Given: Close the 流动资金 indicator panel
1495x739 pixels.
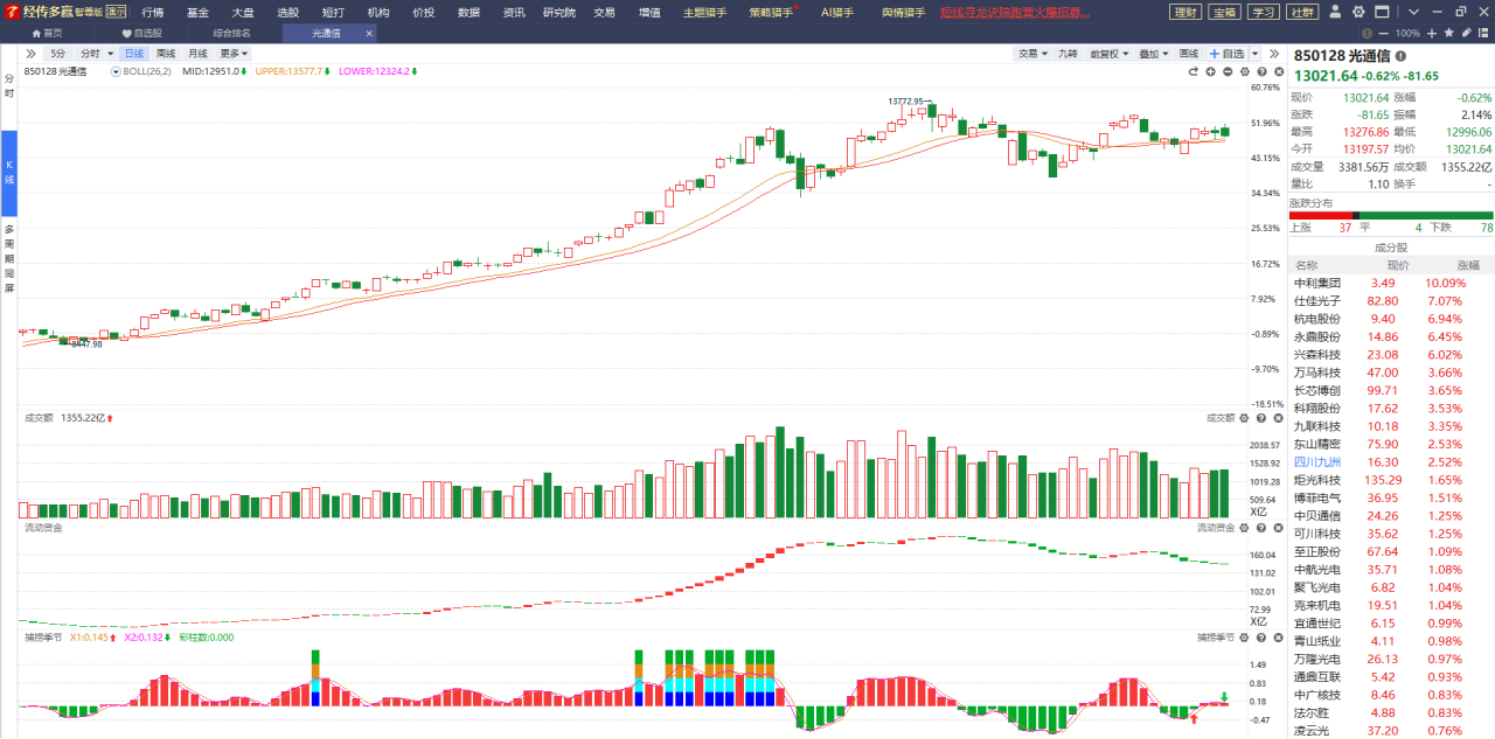Looking at the screenshot, I should (x=1277, y=527).
